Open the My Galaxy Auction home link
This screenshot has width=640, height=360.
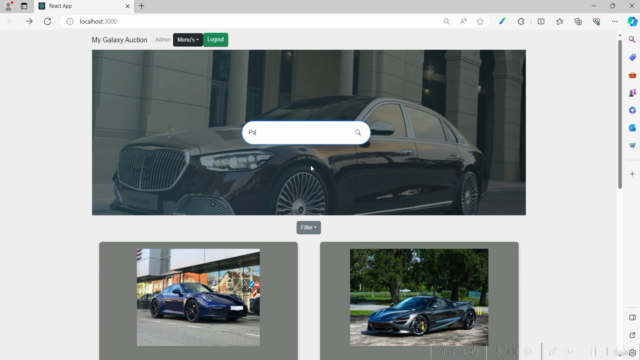point(119,40)
